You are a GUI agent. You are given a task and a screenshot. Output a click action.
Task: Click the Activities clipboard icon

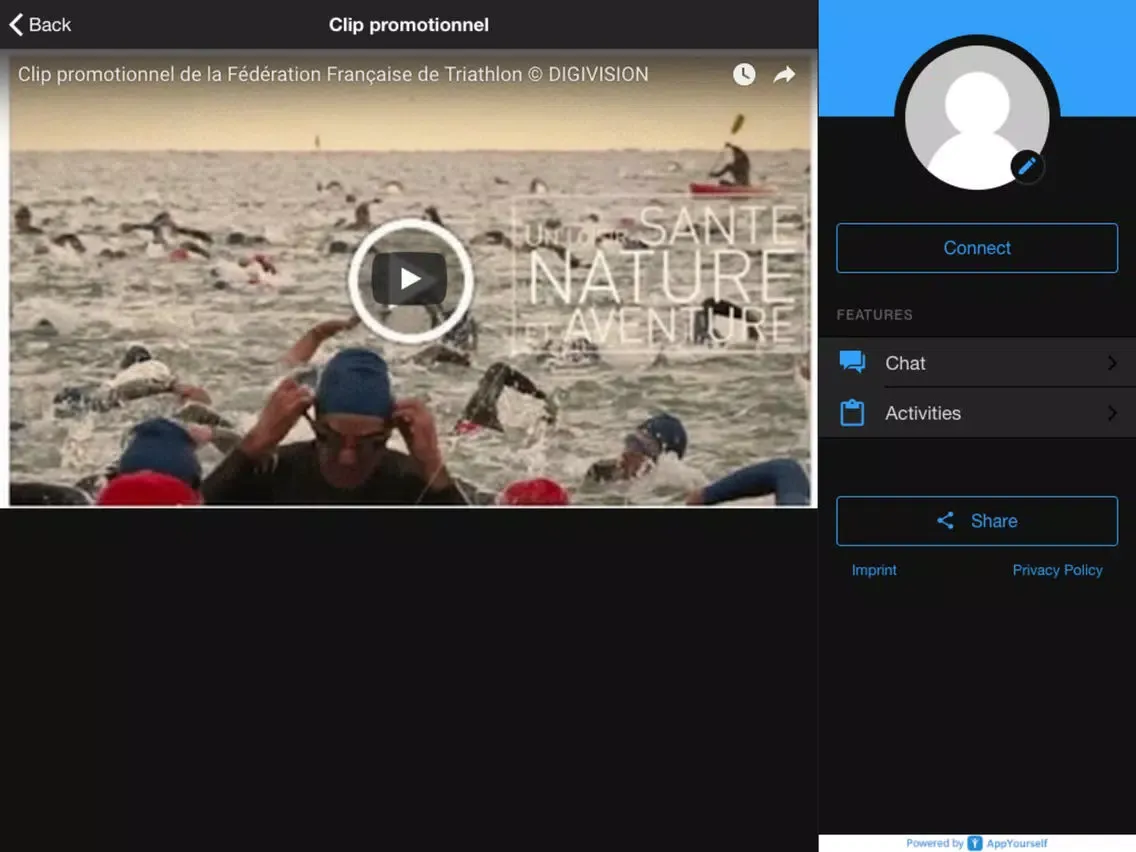pos(852,412)
